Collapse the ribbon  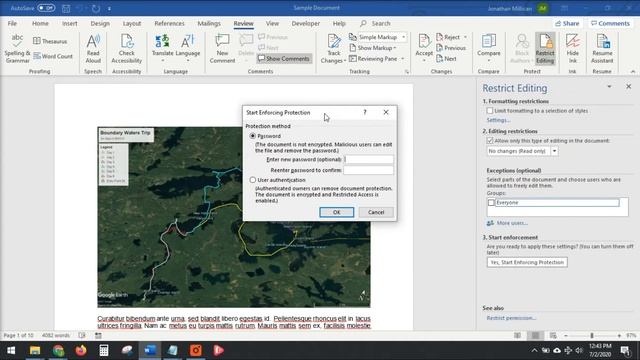tap(633, 72)
